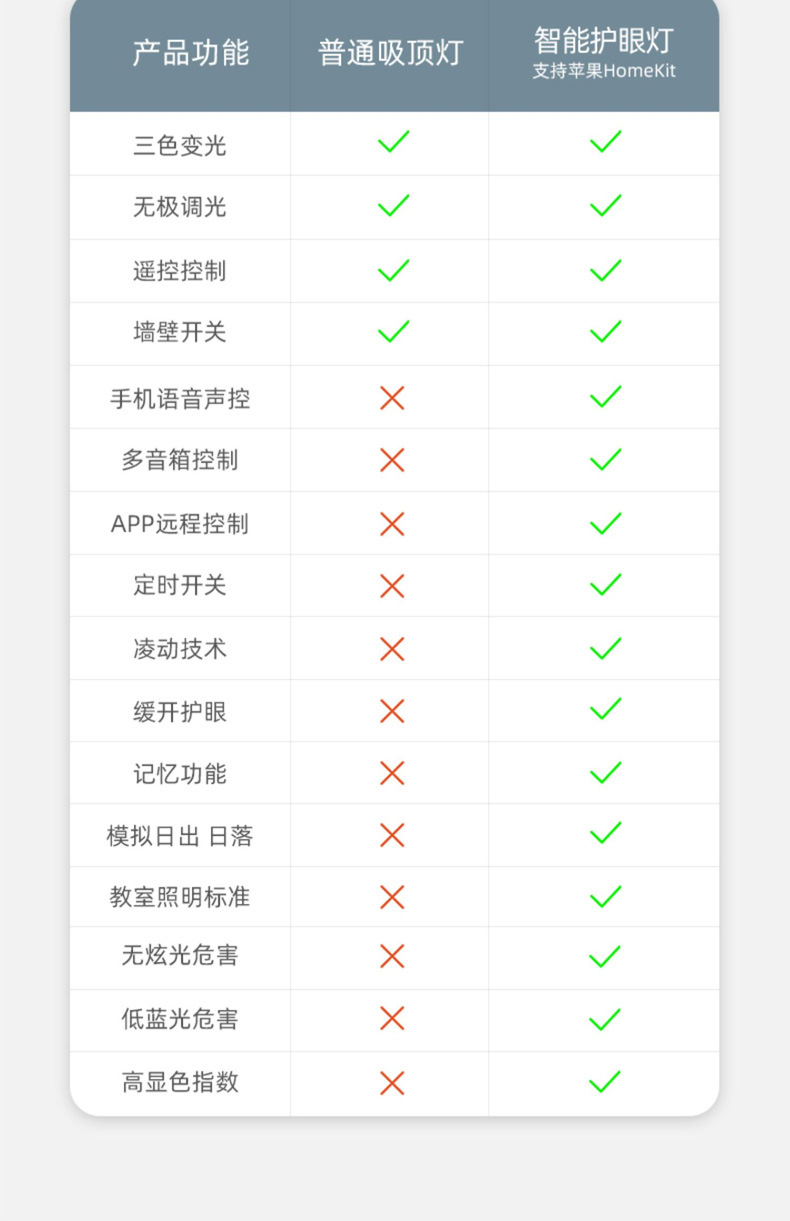The height and width of the screenshot is (1221, 790).
Task: Click the red cross for APP远程控制
Action: [x=392, y=524]
